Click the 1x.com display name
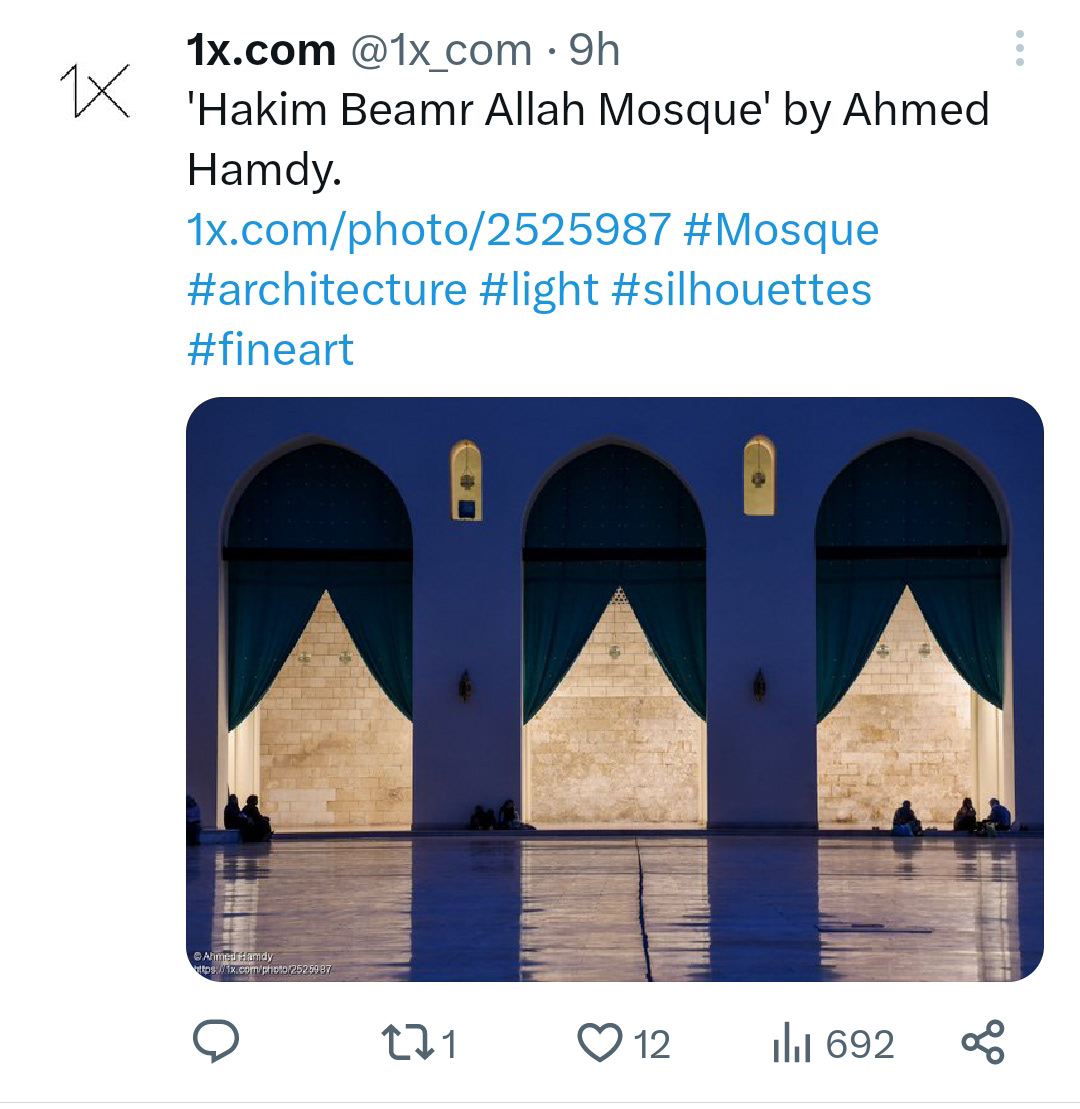 261,50
